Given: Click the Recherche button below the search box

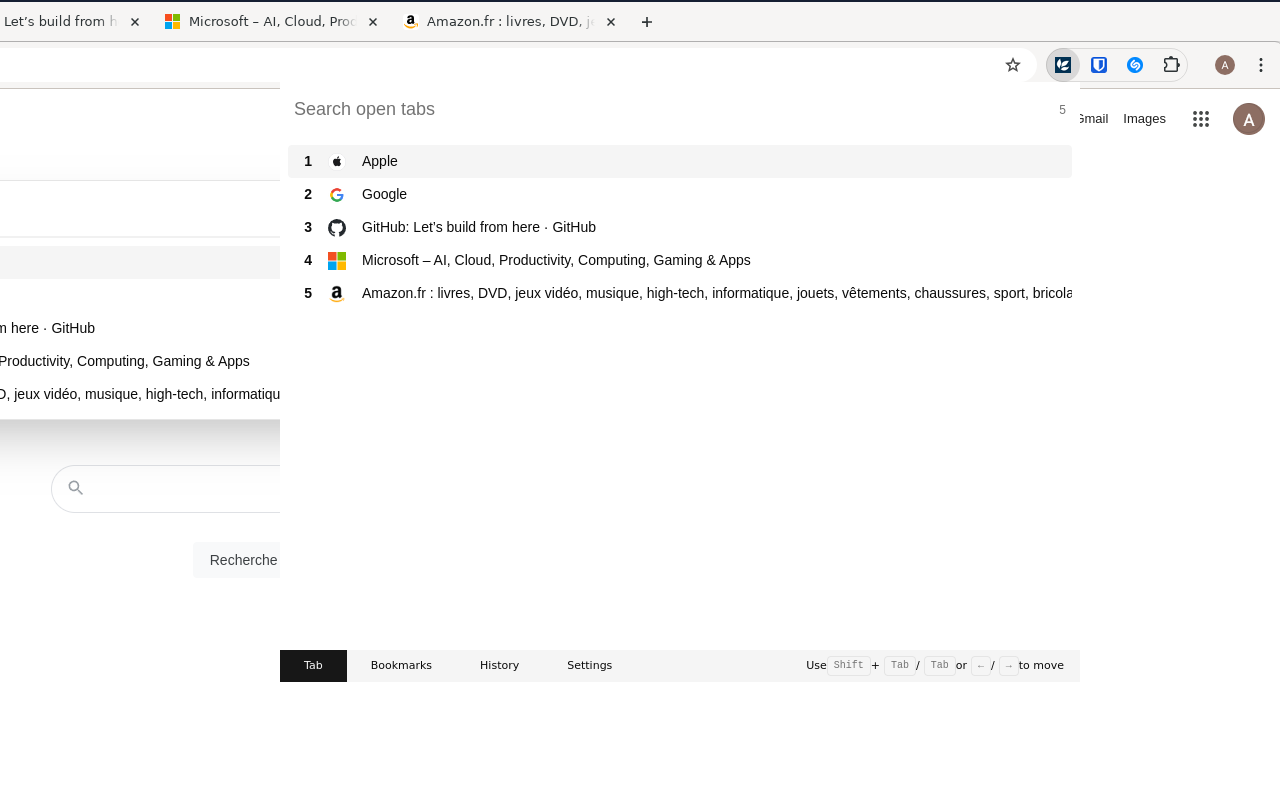Looking at the screenshot, I should (237, 560).
